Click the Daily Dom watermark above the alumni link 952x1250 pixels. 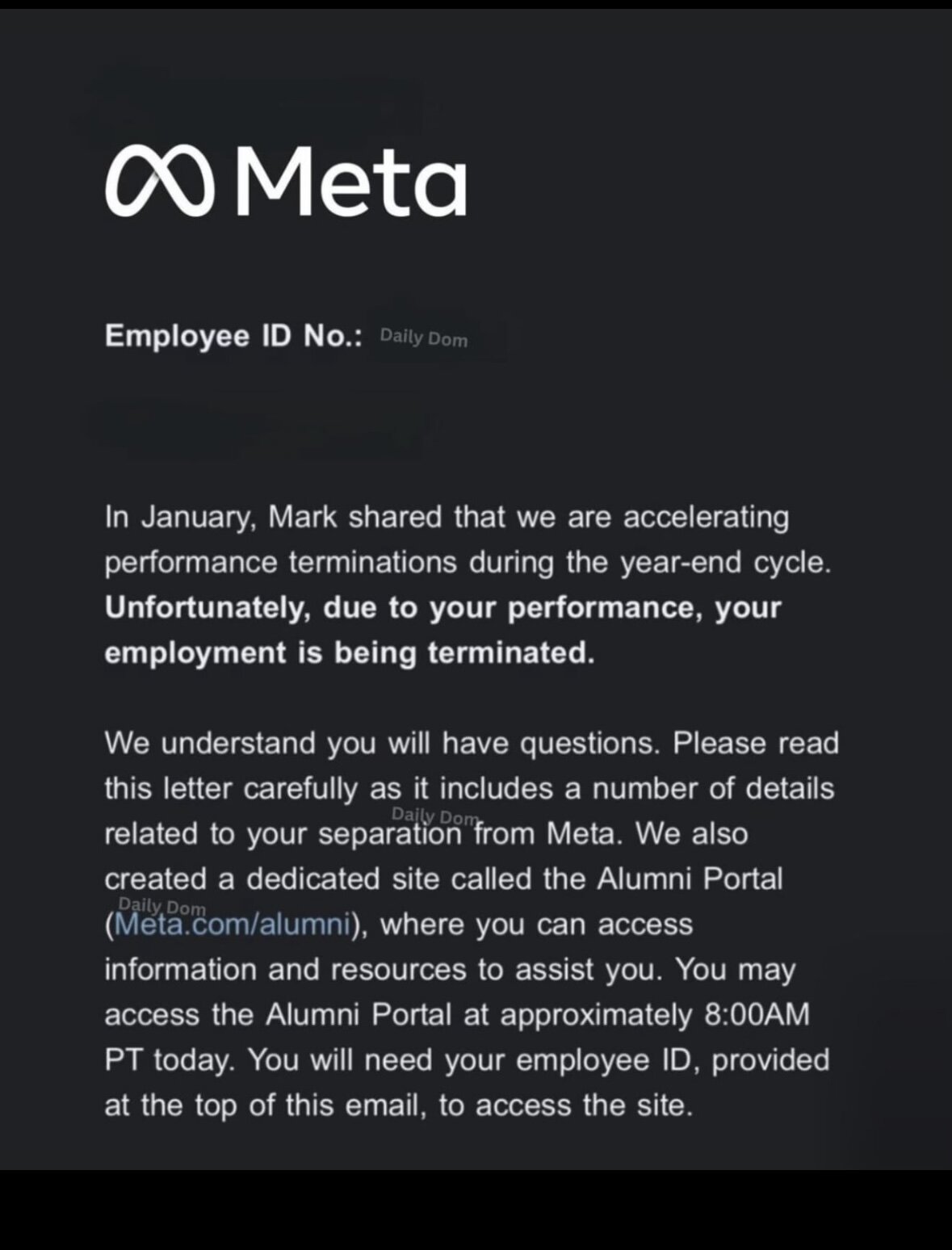pos(161,906)
